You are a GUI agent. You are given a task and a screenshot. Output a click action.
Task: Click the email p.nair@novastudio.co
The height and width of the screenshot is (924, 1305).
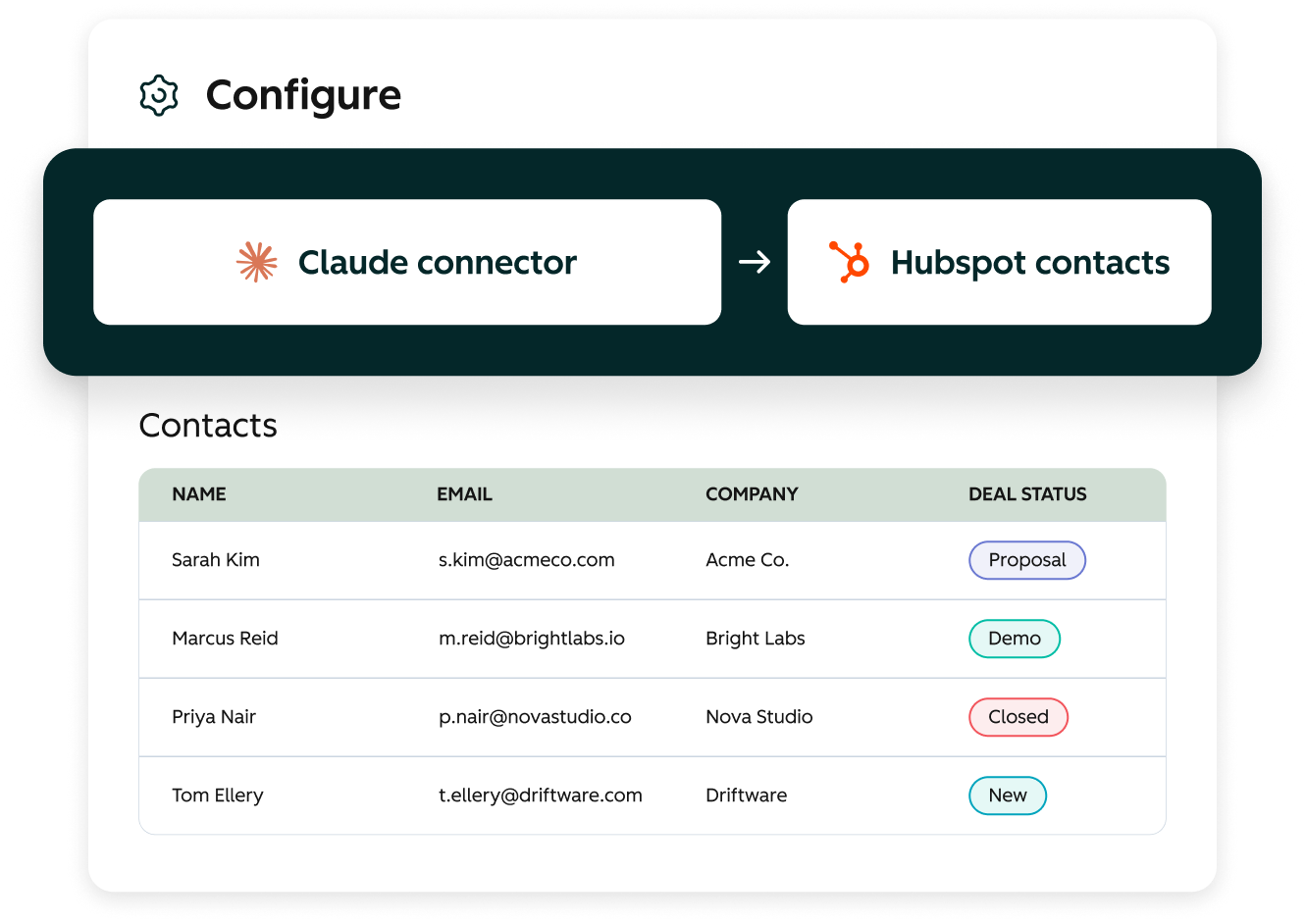coord(535,717)
